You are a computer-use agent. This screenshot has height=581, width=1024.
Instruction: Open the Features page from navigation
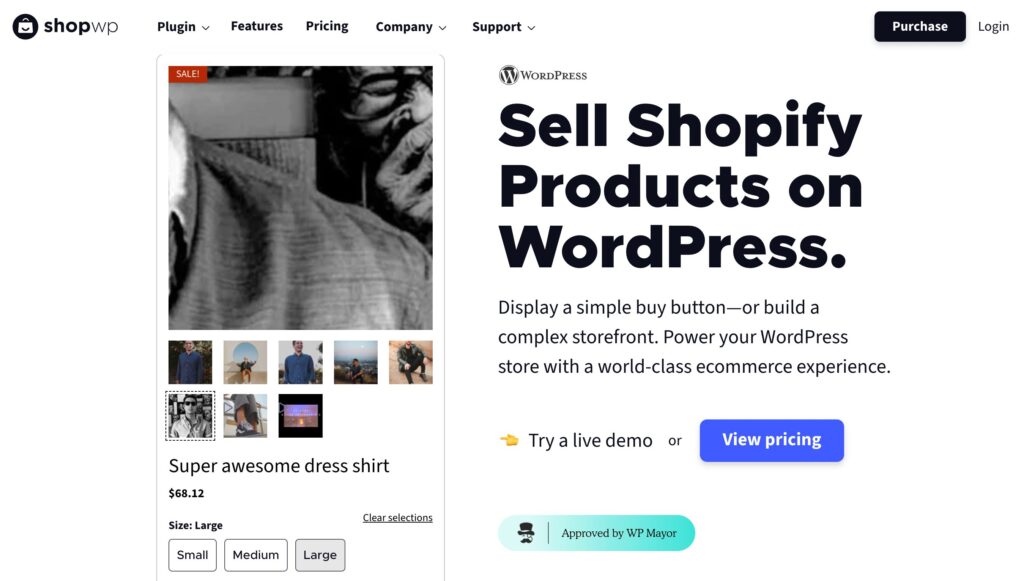tap(256, 26)
